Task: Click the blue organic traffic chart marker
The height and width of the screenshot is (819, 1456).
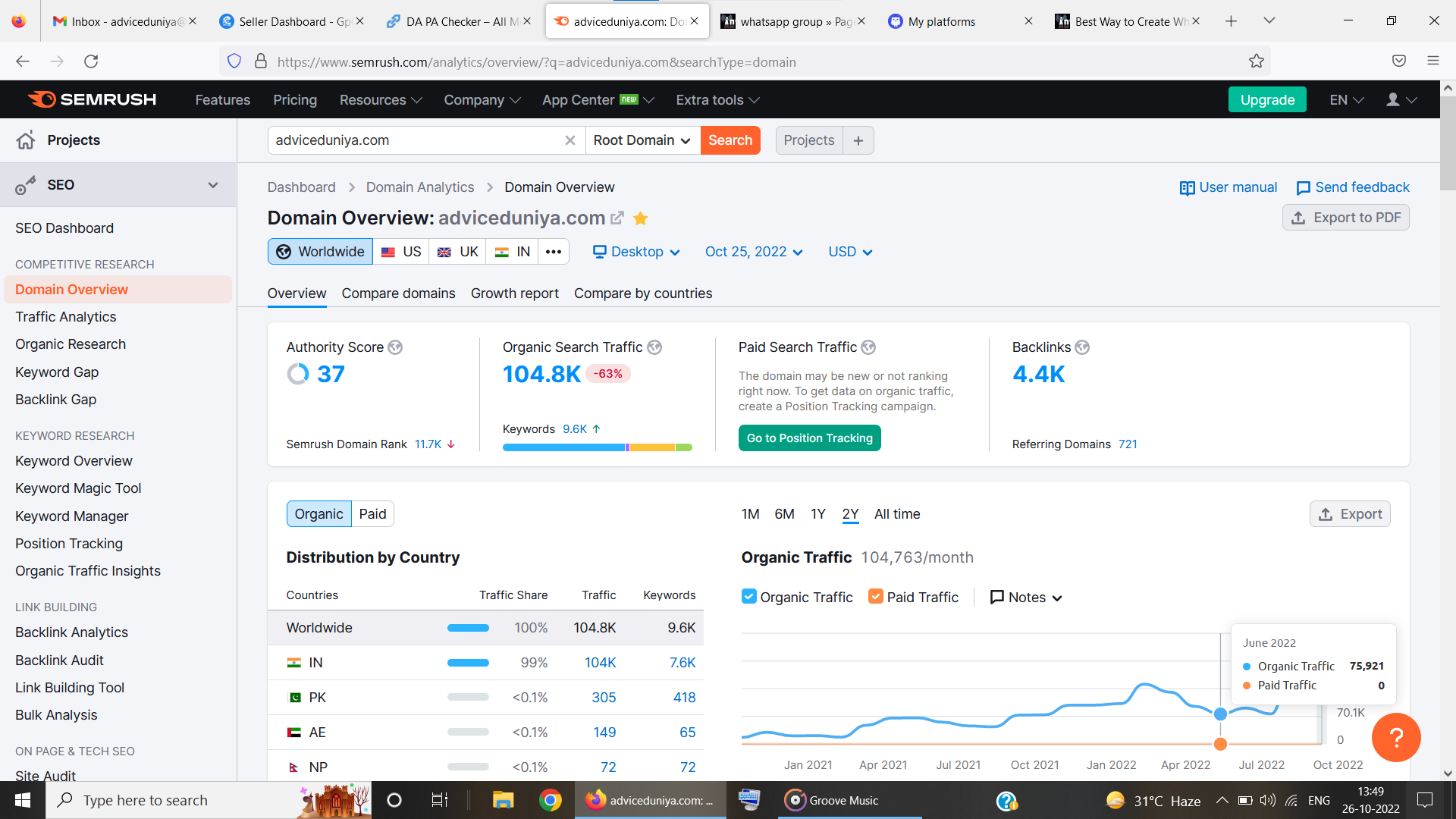Action: (1220, 714)
